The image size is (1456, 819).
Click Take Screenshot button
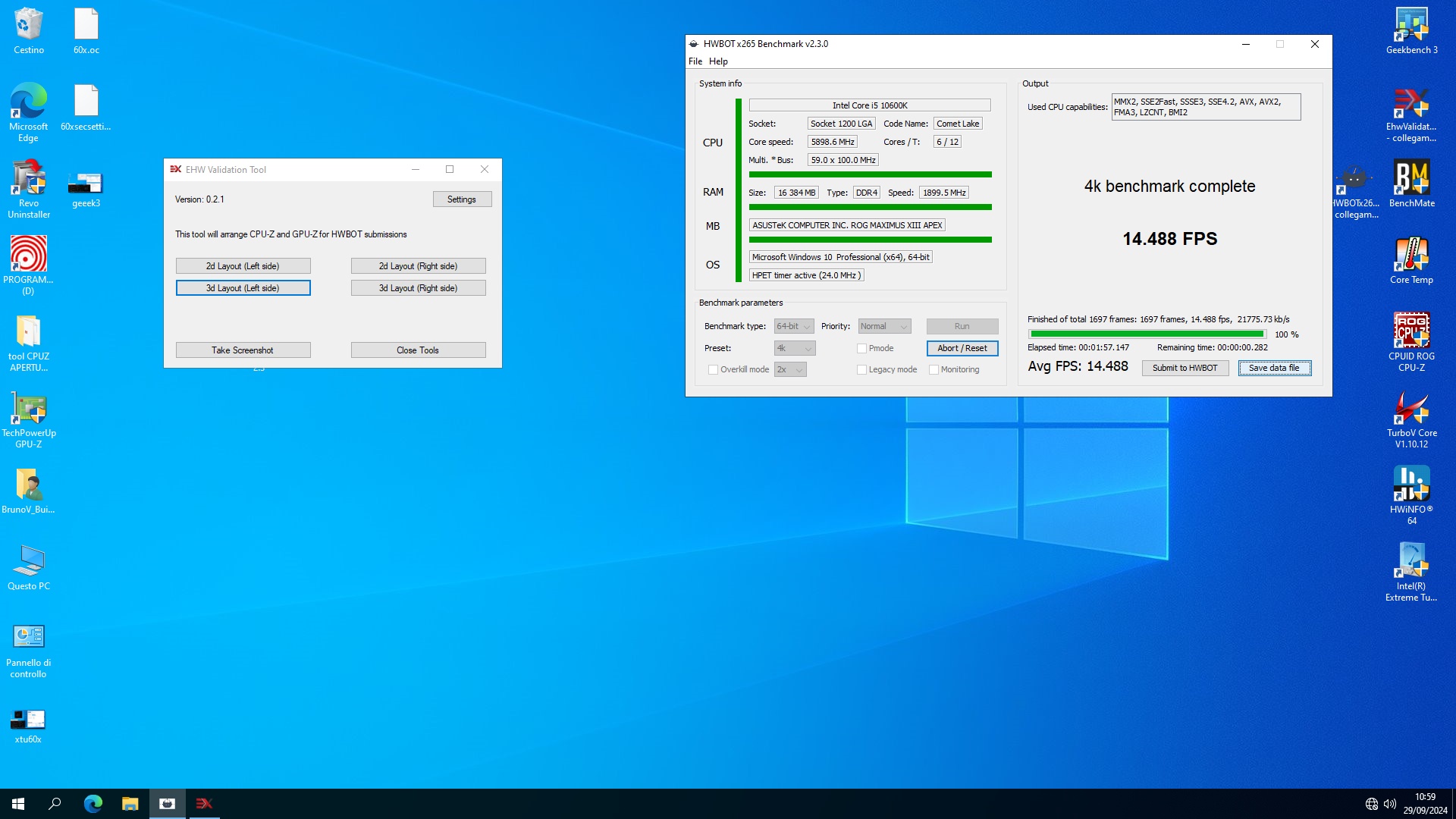coord(243,350)
